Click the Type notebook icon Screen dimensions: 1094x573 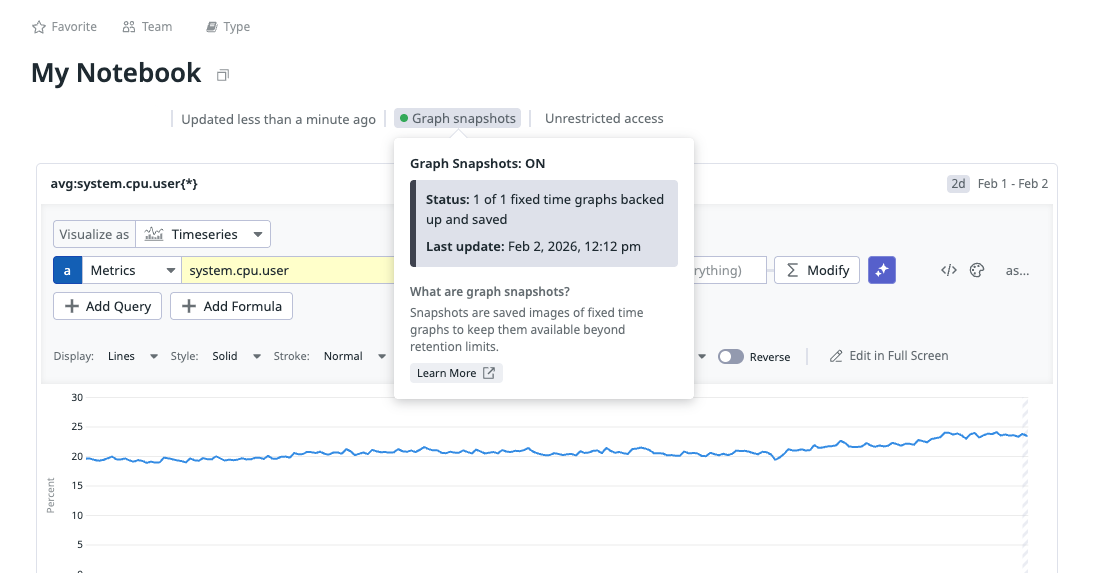click(x=211, y=27)
